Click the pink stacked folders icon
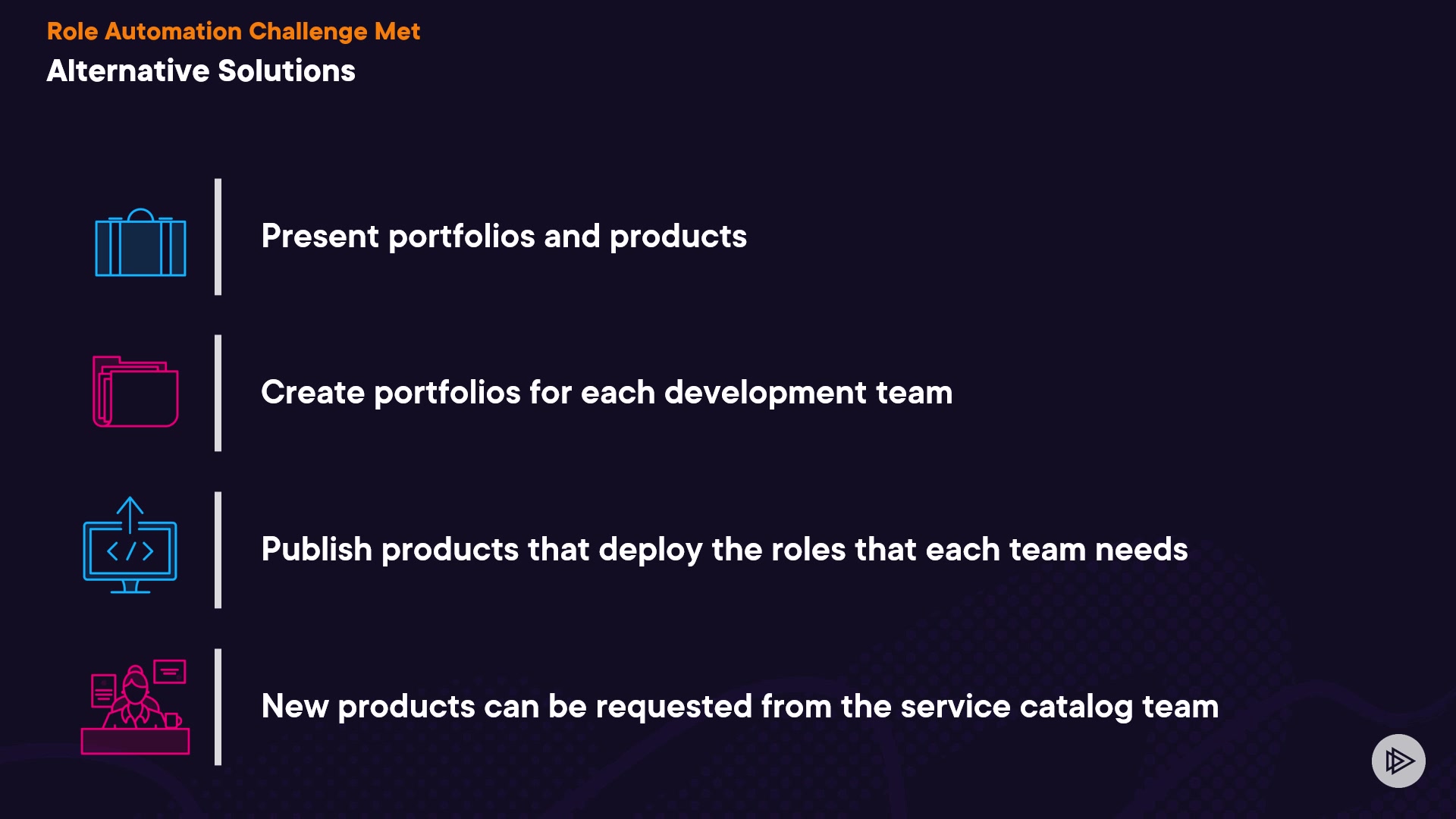Viewport: 1456px width, 819px height. point(136,392)
